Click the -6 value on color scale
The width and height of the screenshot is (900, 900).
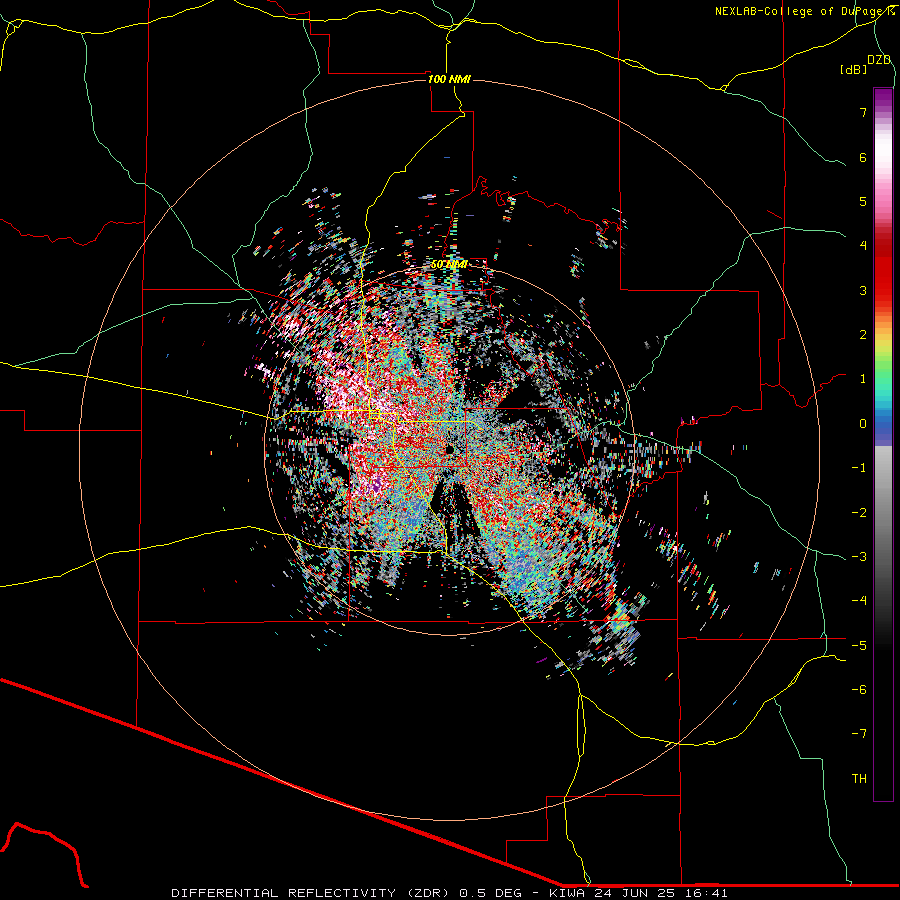point(859,690)
